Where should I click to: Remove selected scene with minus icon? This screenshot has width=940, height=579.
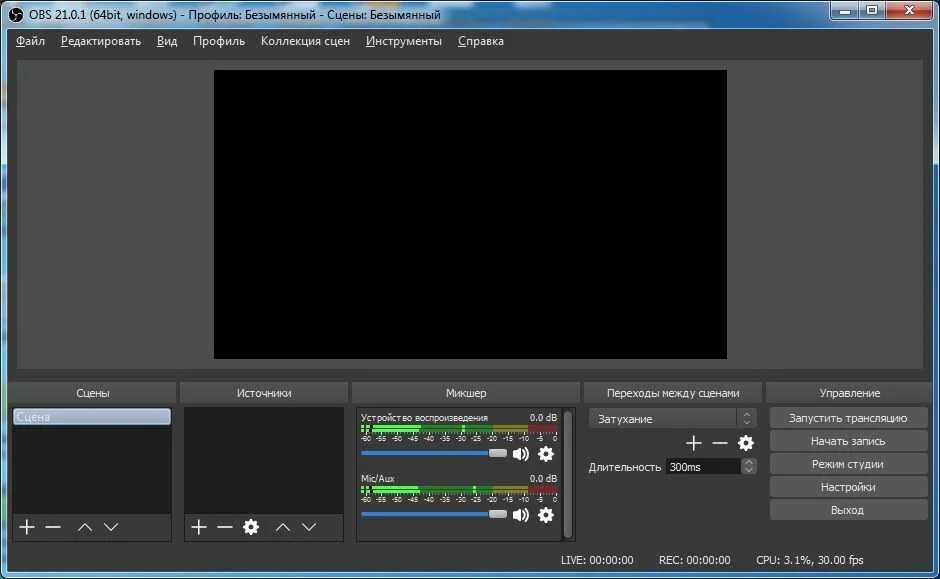[x=53, y=527]
